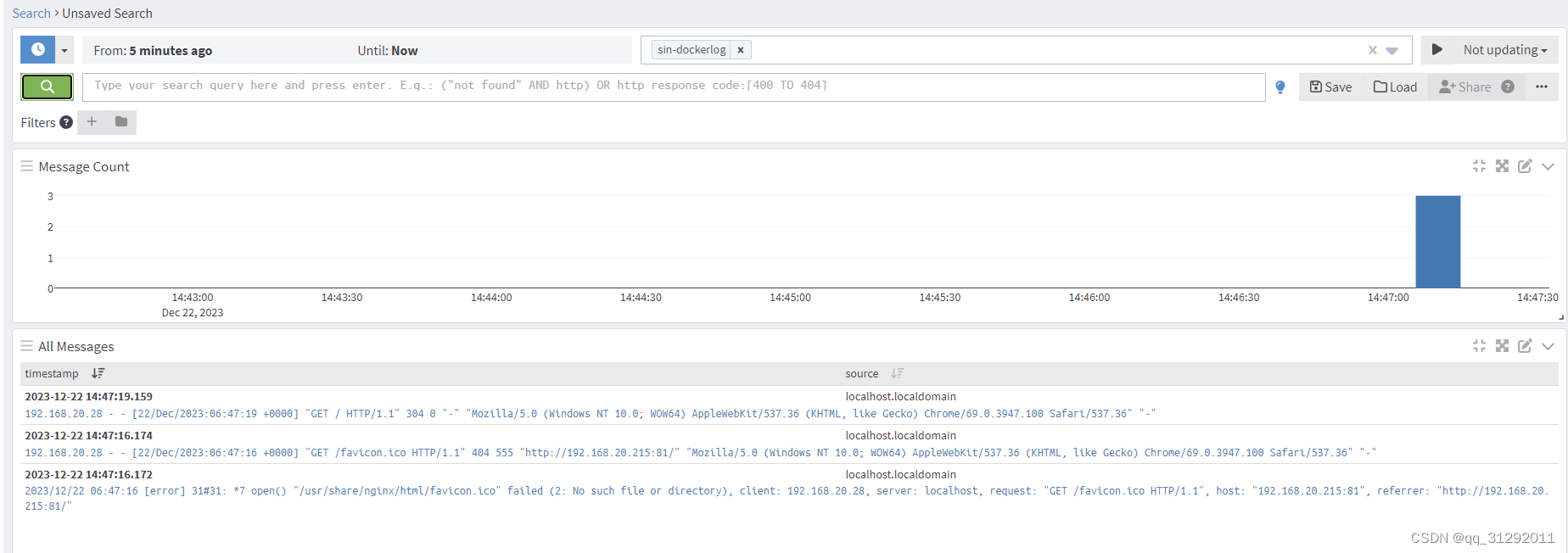Open the Not updating refresh dropdown
Viewport: 1568px width, 553px height.
pos(1505,50)
